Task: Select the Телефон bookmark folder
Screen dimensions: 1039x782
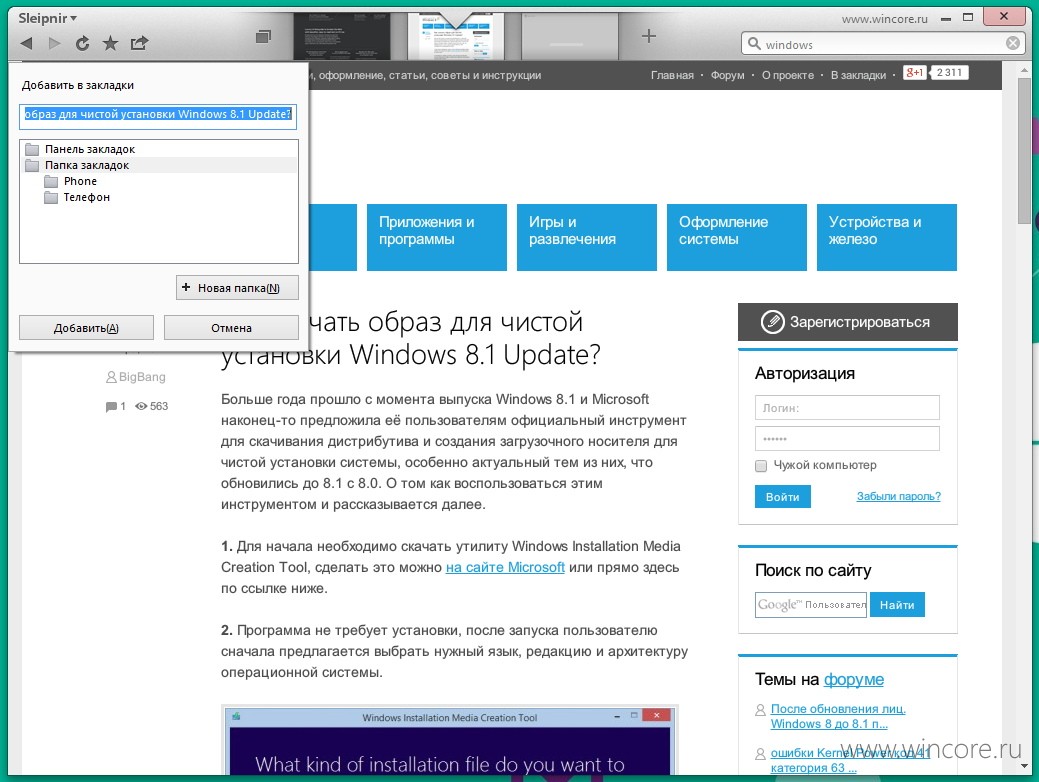Action: point(159,197)
